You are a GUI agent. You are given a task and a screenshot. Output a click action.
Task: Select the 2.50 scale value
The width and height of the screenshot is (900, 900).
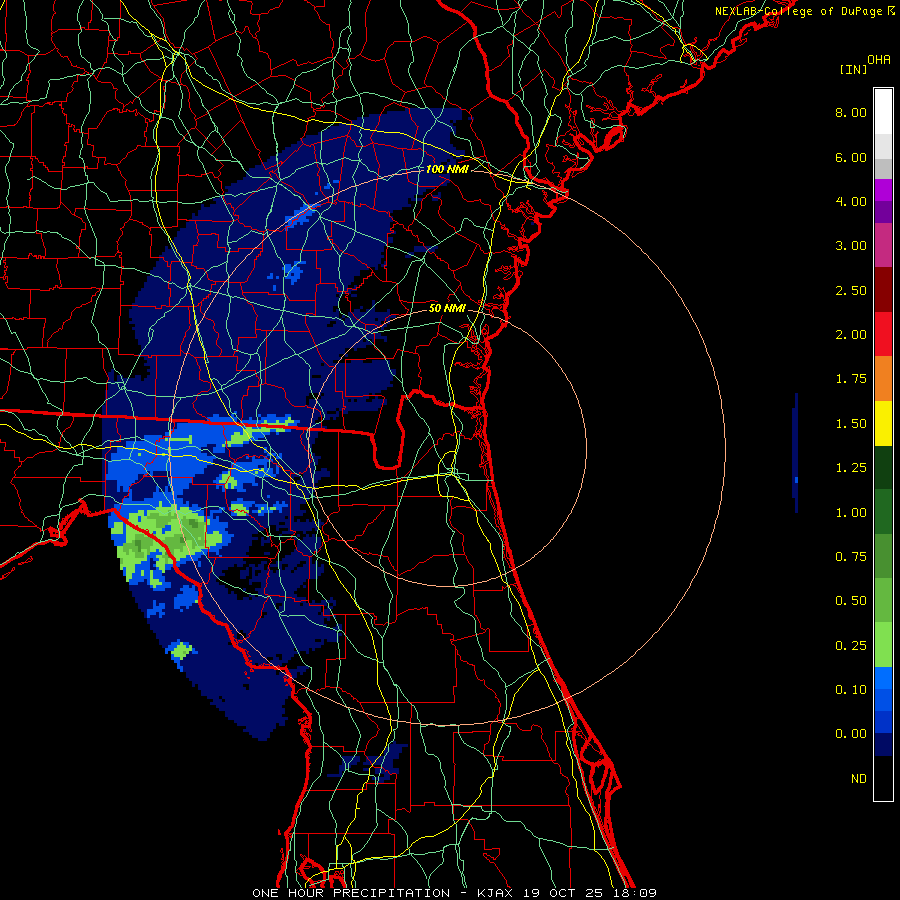(x=851, y=290)
